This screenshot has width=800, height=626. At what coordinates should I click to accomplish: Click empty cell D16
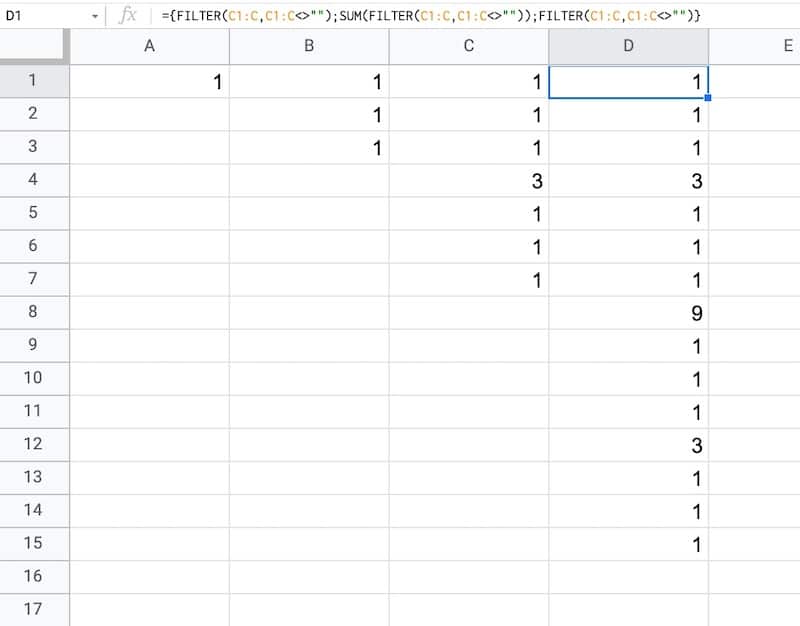pyautogui.click(x=629, y=577)
